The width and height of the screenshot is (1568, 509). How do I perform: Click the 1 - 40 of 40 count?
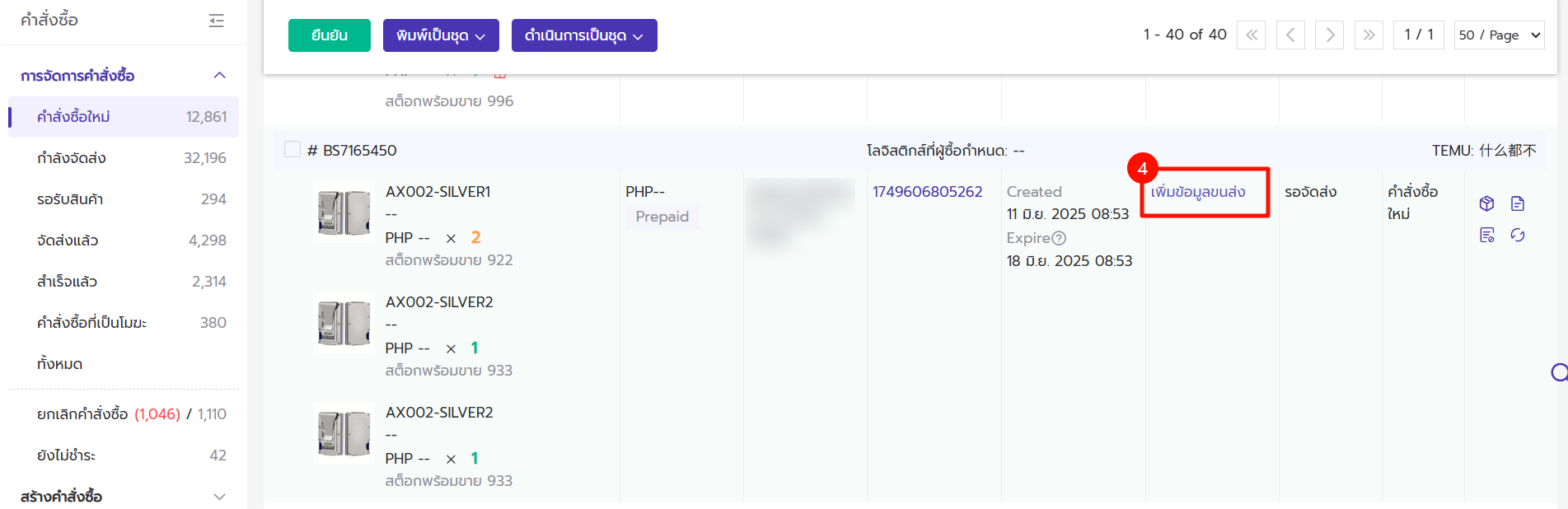coord(1185,35)
